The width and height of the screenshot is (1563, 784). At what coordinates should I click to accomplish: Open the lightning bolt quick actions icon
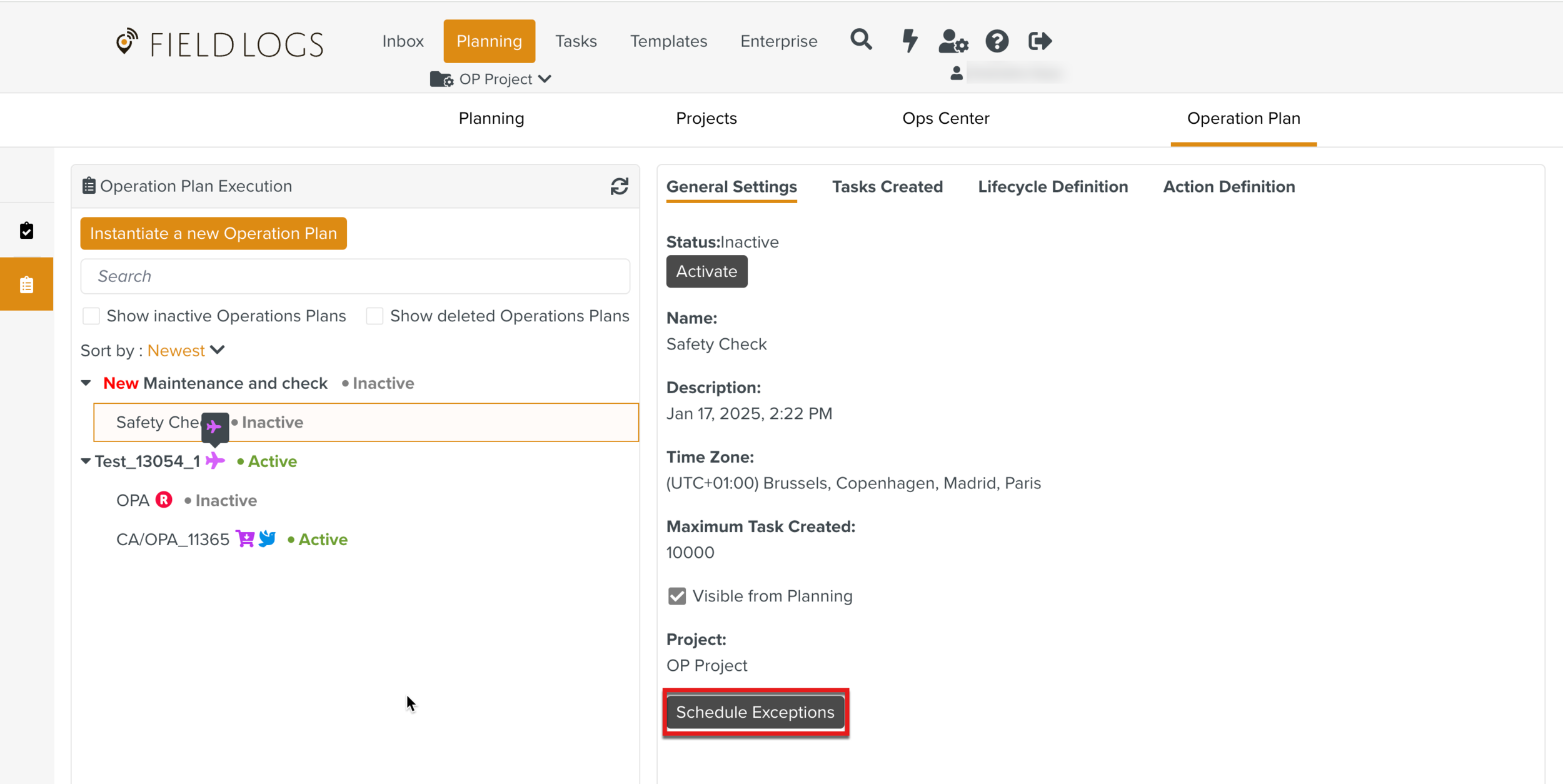(x=910, y=41)
